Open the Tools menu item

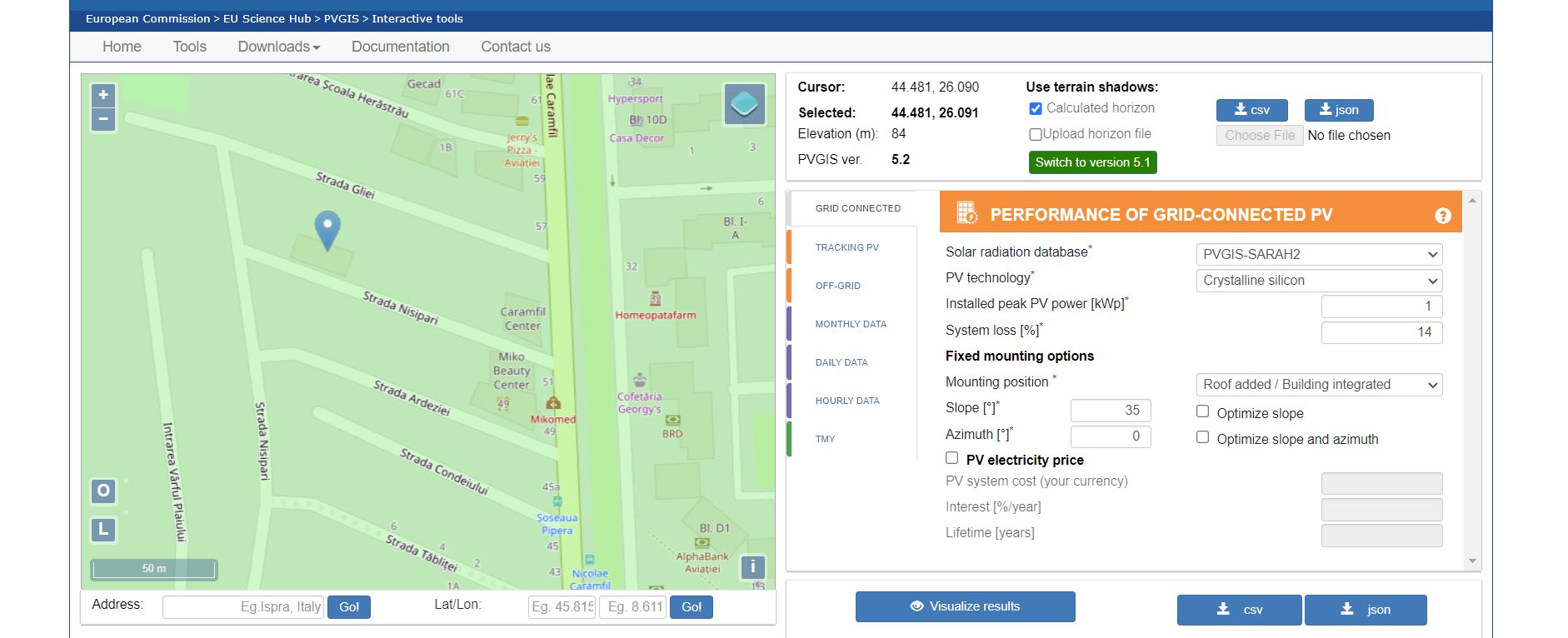tap(190, 47)
